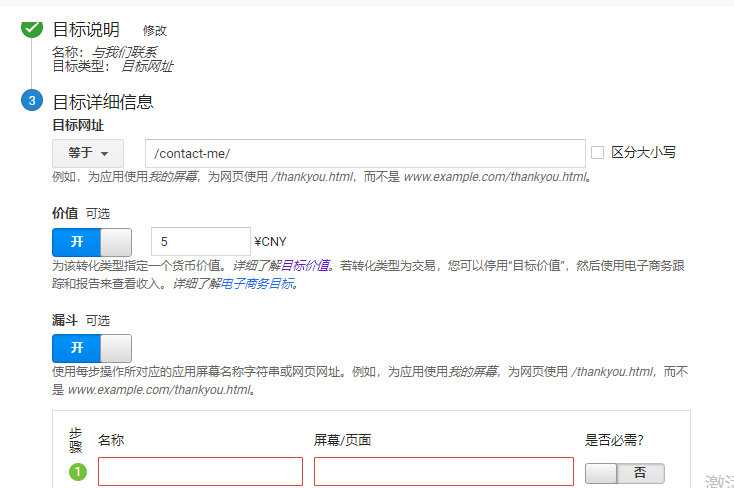Viewport: 734px width, 488px height.
Task: Click the green checkmark icon beside 目标说明
Action: coord(32,28)
